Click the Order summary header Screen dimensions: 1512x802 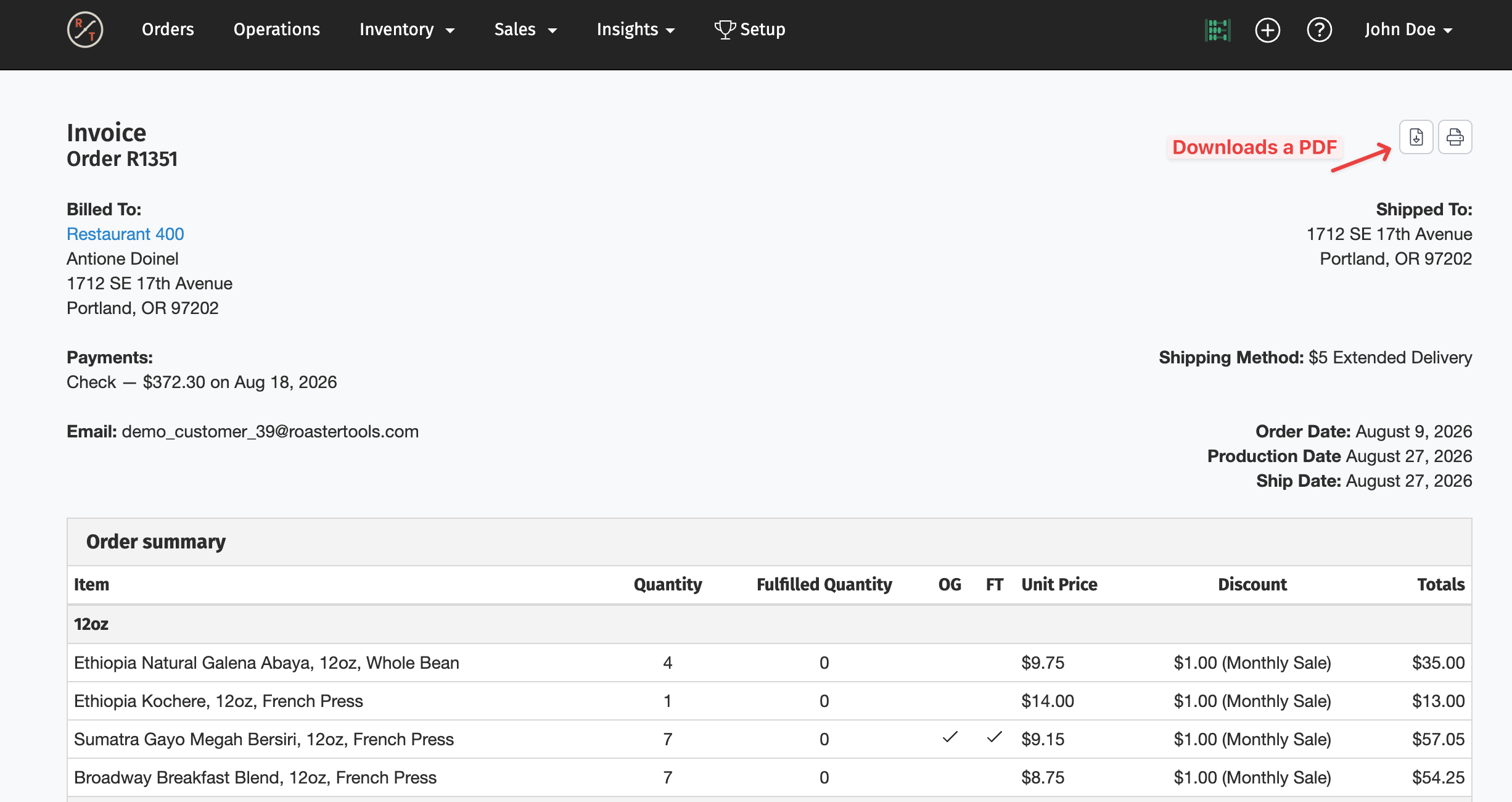coord(156,542)
